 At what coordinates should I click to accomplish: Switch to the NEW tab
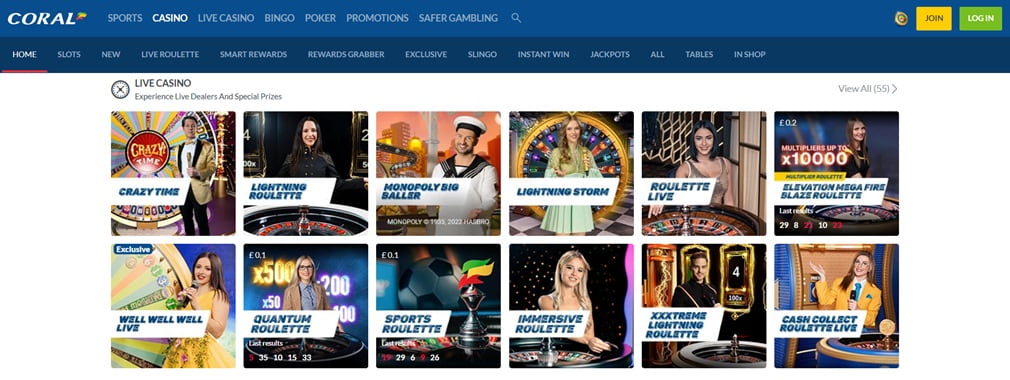coord(111,55)
